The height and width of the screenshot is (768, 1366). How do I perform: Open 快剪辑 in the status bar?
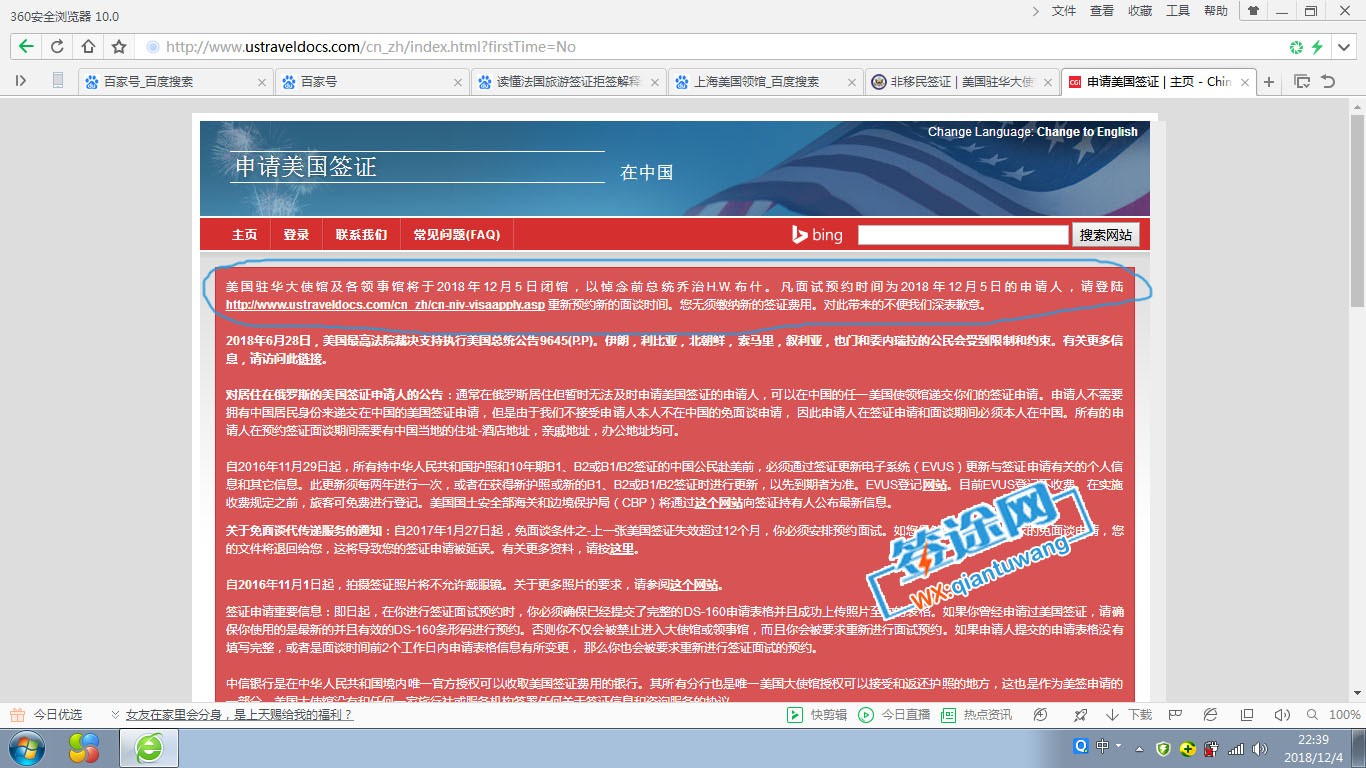pos(817,715)
